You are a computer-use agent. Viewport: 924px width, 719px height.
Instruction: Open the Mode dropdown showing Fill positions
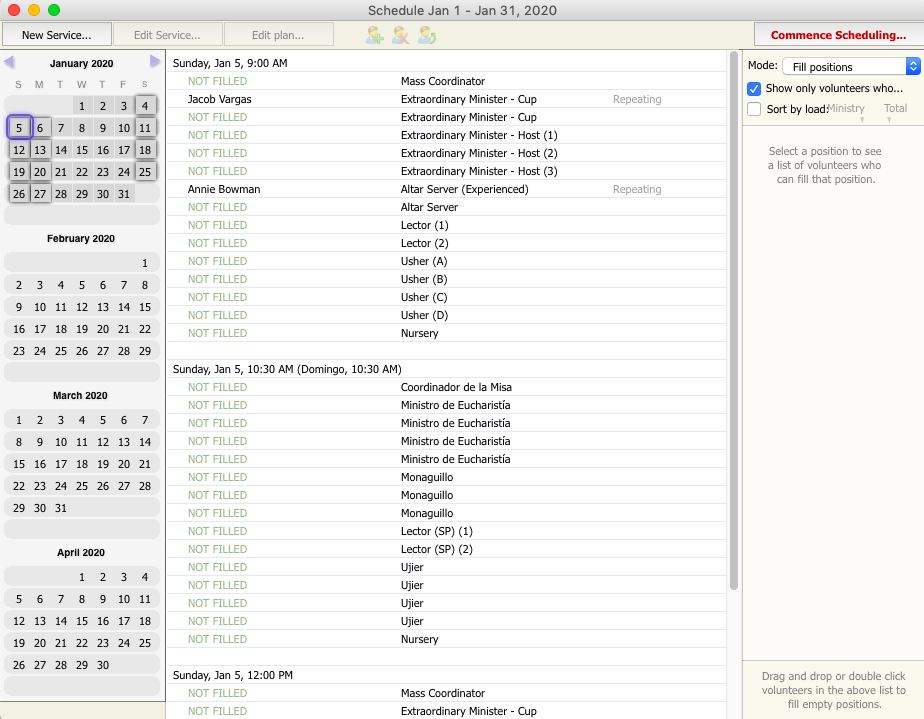click(849, 66)
